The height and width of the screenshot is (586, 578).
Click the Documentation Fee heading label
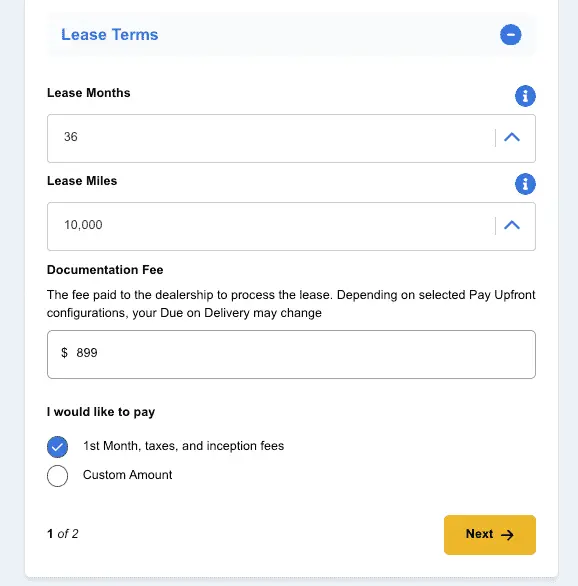[105, 270]
